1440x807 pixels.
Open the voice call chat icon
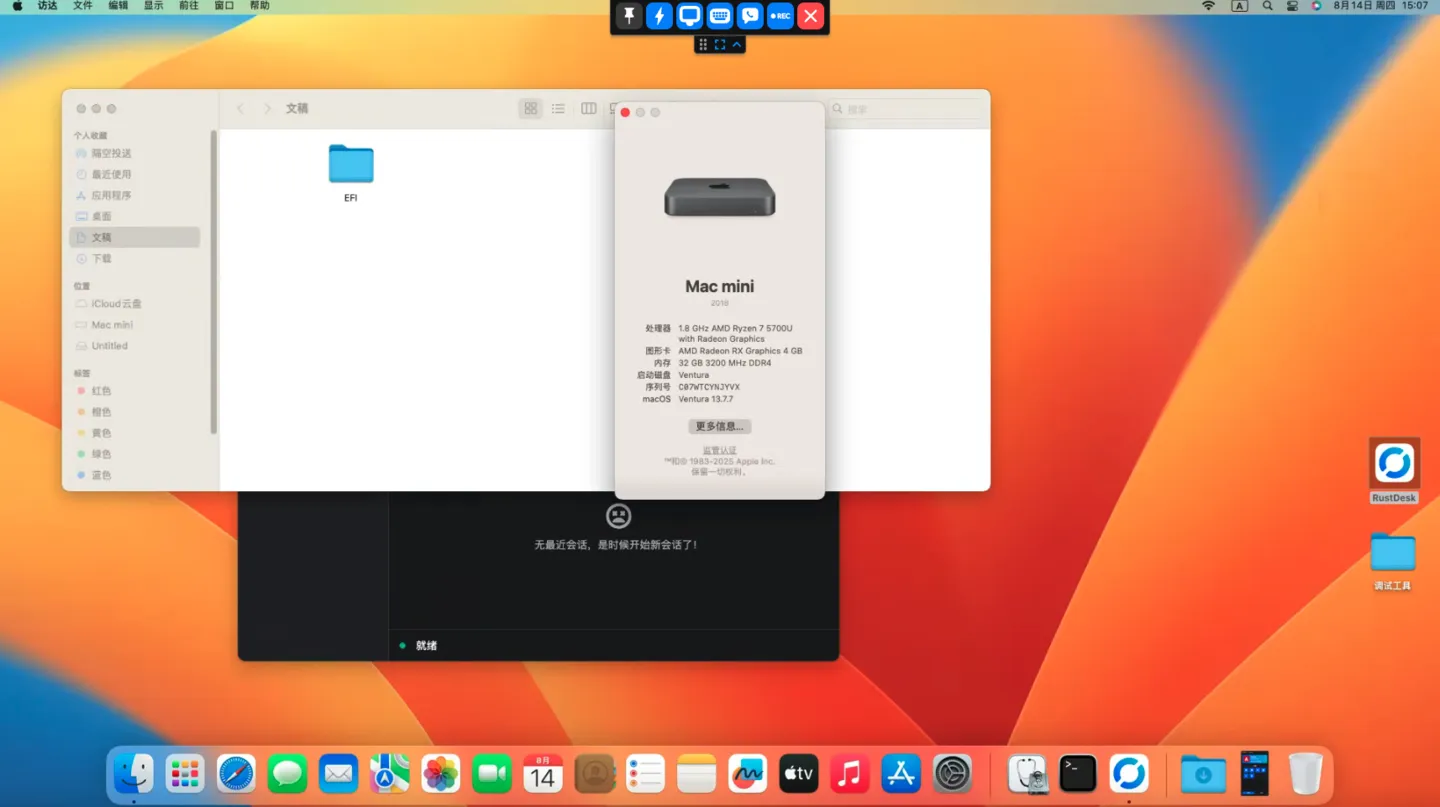coord(750,16)
